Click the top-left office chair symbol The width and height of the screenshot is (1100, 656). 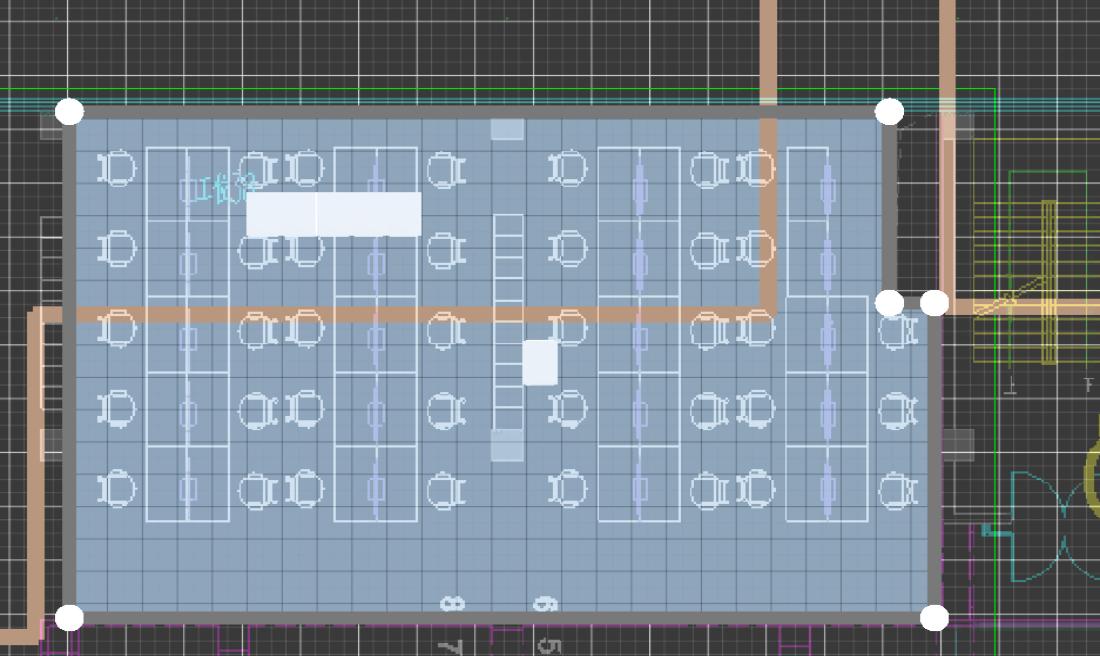tap(118, 168)
